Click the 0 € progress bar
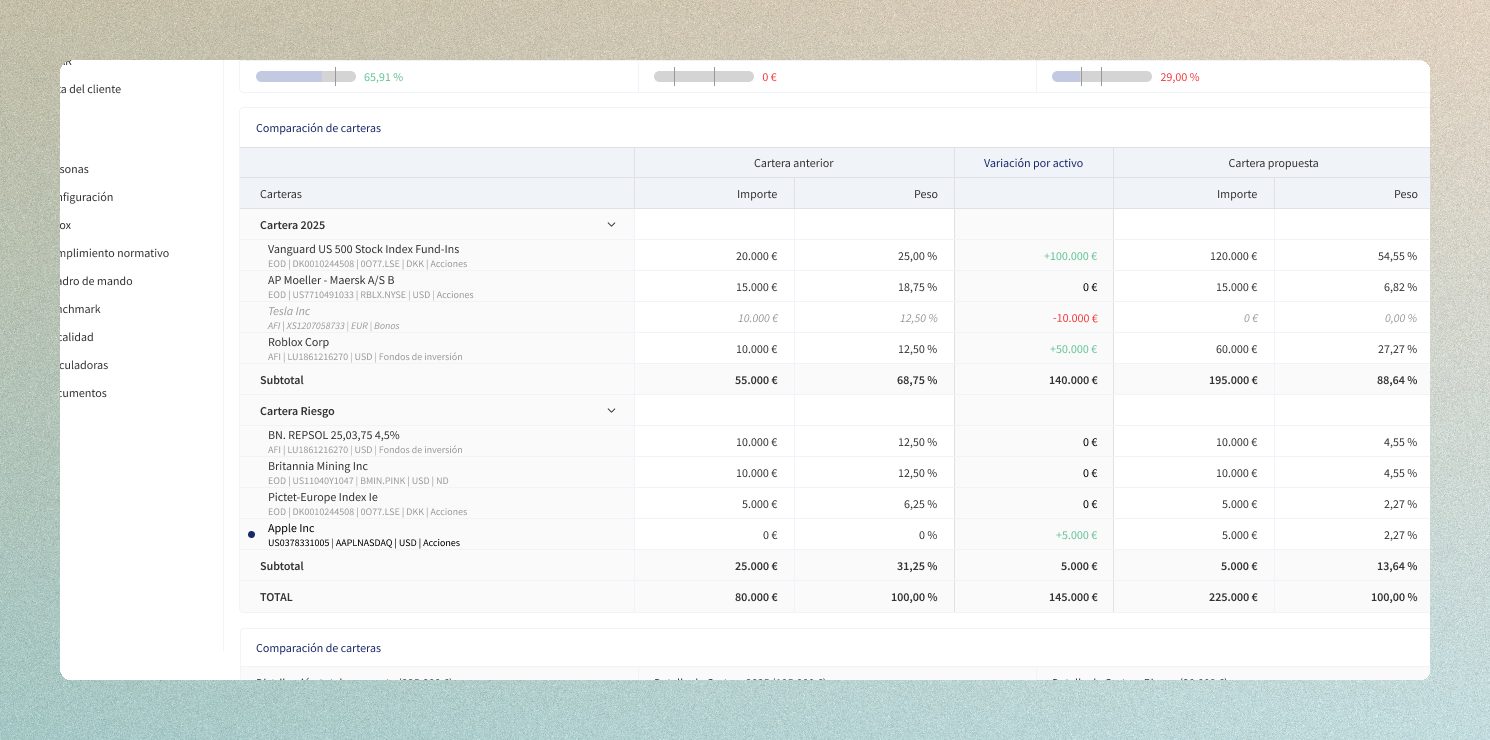Image resolution: width=1490 pixels, height=740 pixels. (703, 77)
